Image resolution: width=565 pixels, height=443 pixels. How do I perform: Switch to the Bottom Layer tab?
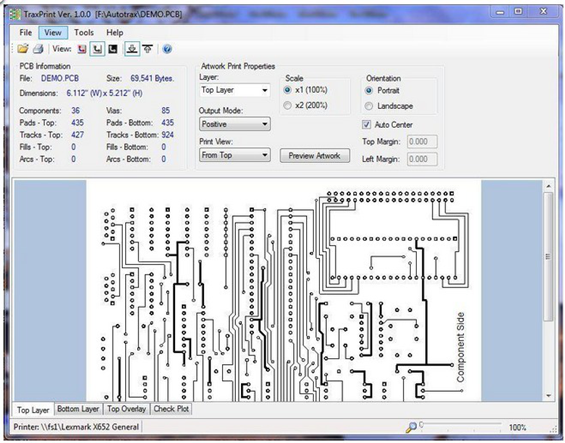pyautogui.click(x=78, y=409)
